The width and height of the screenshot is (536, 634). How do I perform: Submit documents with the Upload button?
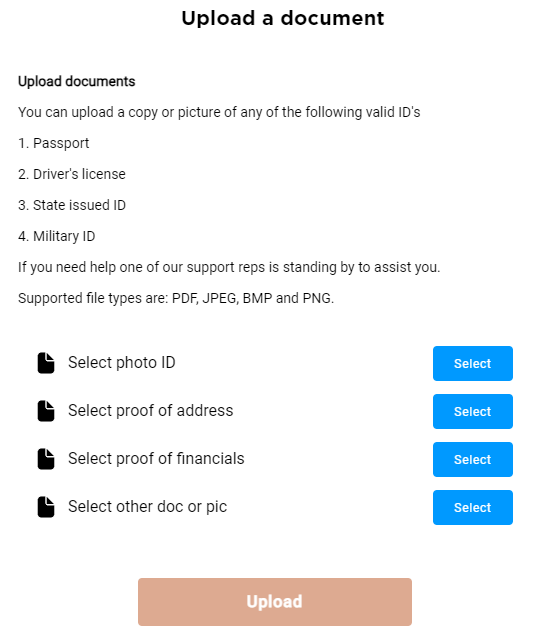[275, 602]
